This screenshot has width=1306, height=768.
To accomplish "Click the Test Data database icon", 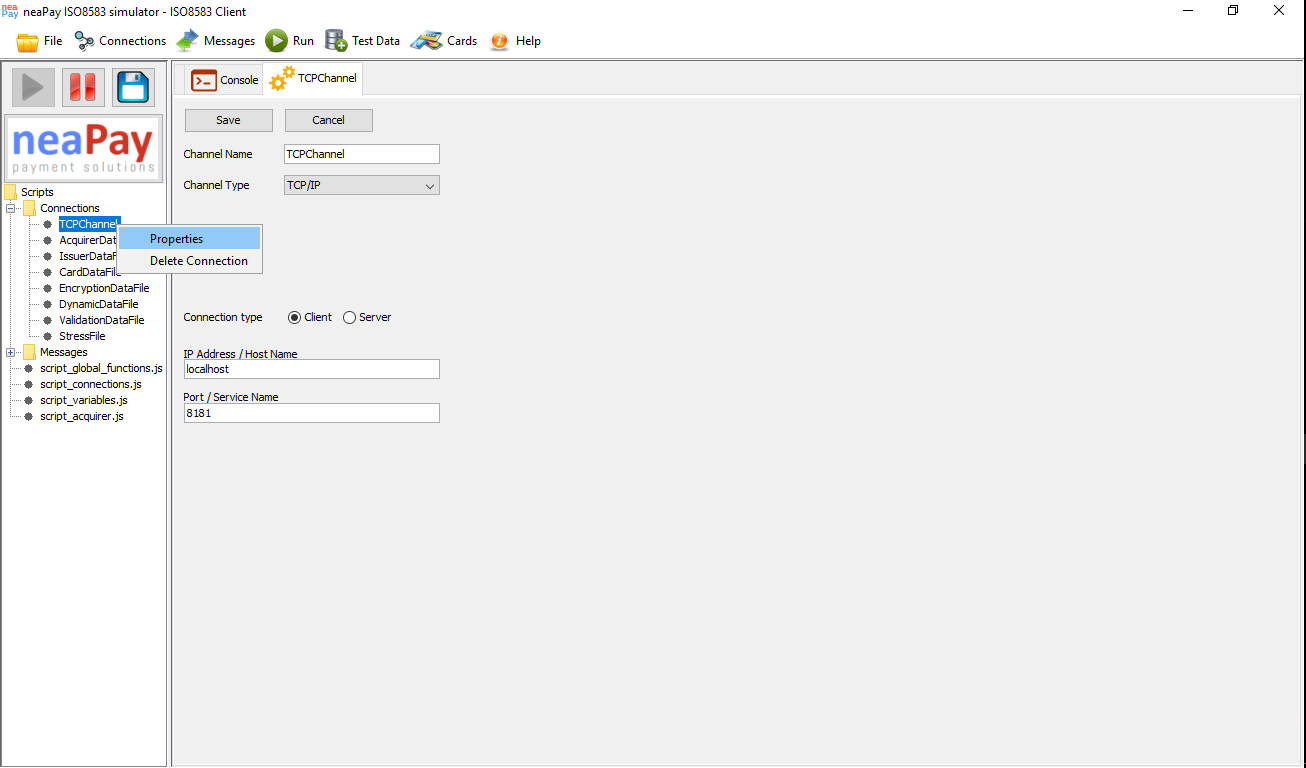I will coord(335,41).
